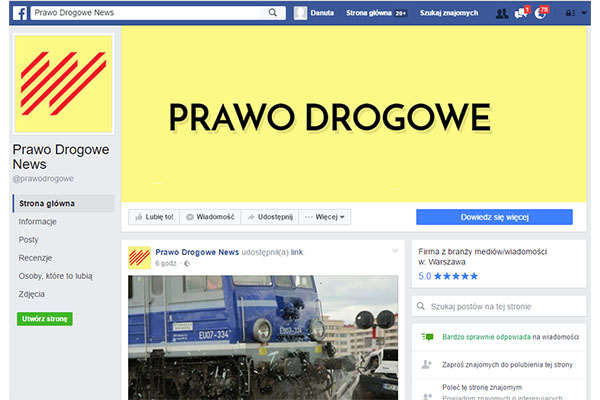Viewport: 600px width, 400px height.
Task: Open Posty tab in sidebar
Action: tap(28, 240)
